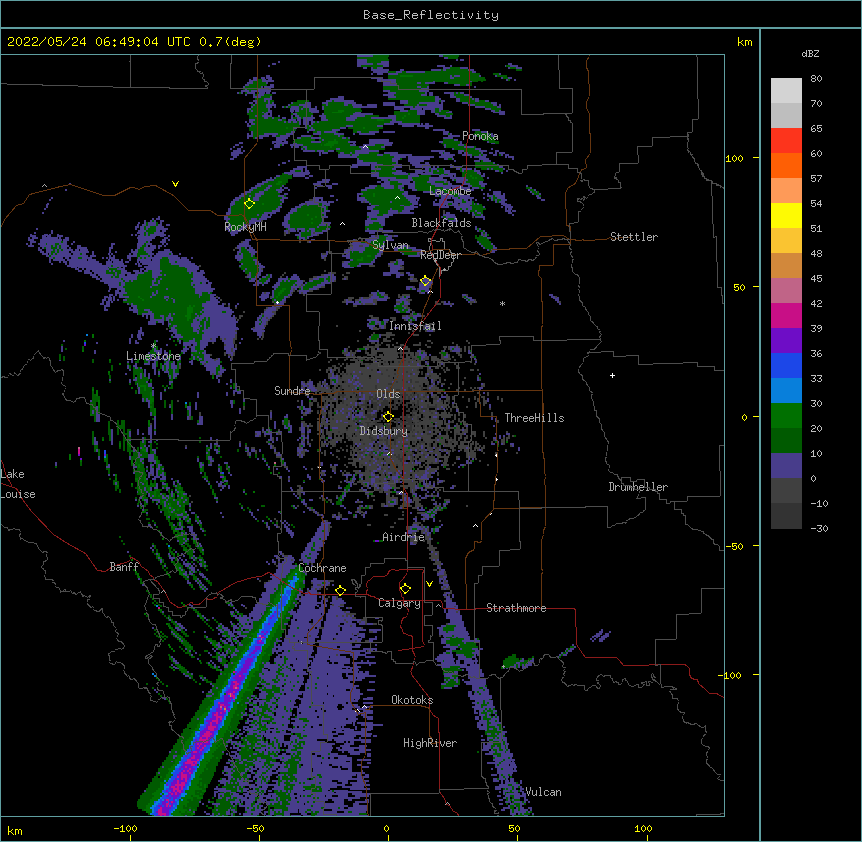Click the yellow v marker near Calgary

coord(429,584)
